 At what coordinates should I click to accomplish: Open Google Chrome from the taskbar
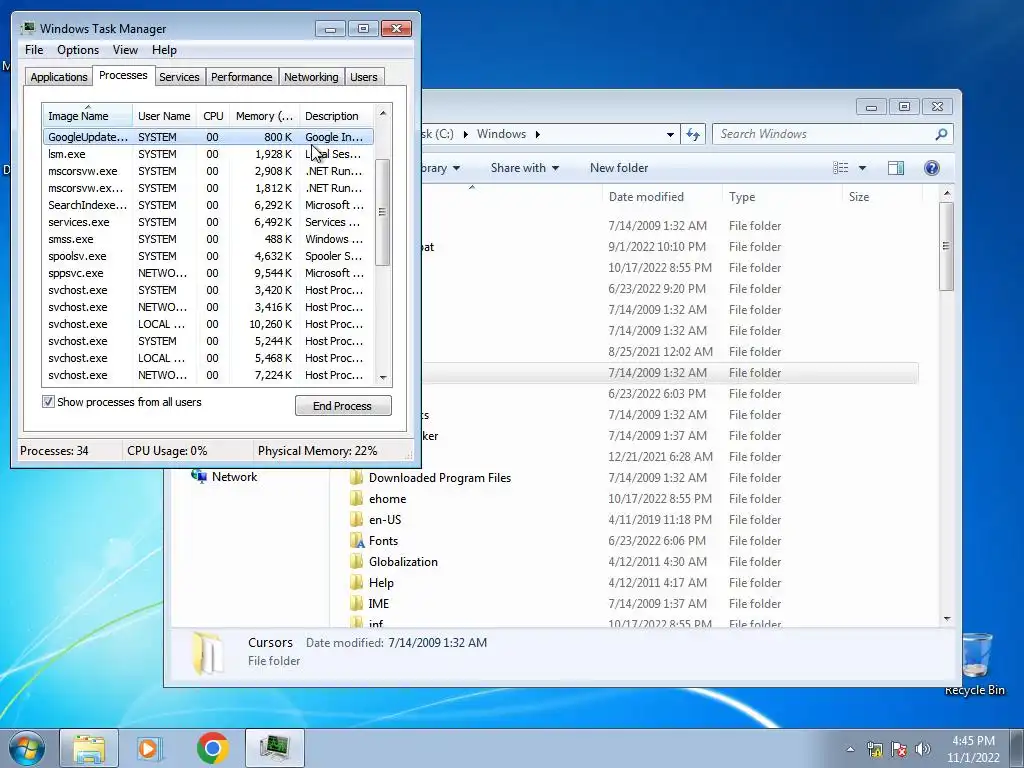(x=212, y=748)
